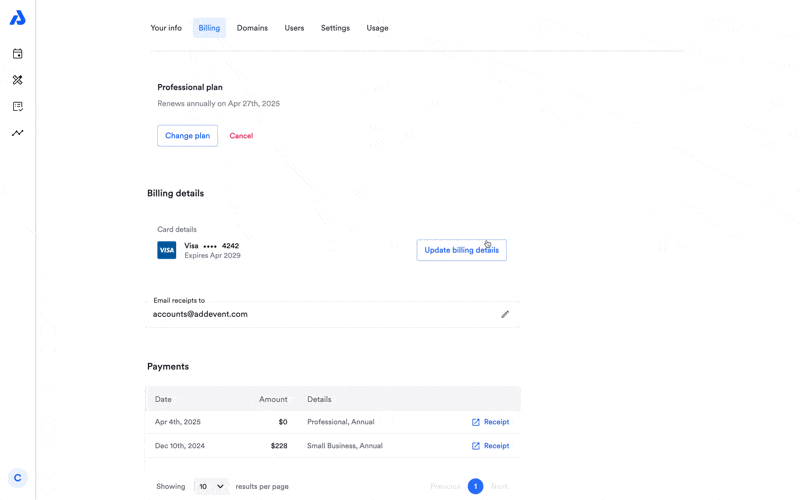The height and width of the screenshot is (500, 800).
Task: Click the Professional plan heading
Action: pos(190,87)
